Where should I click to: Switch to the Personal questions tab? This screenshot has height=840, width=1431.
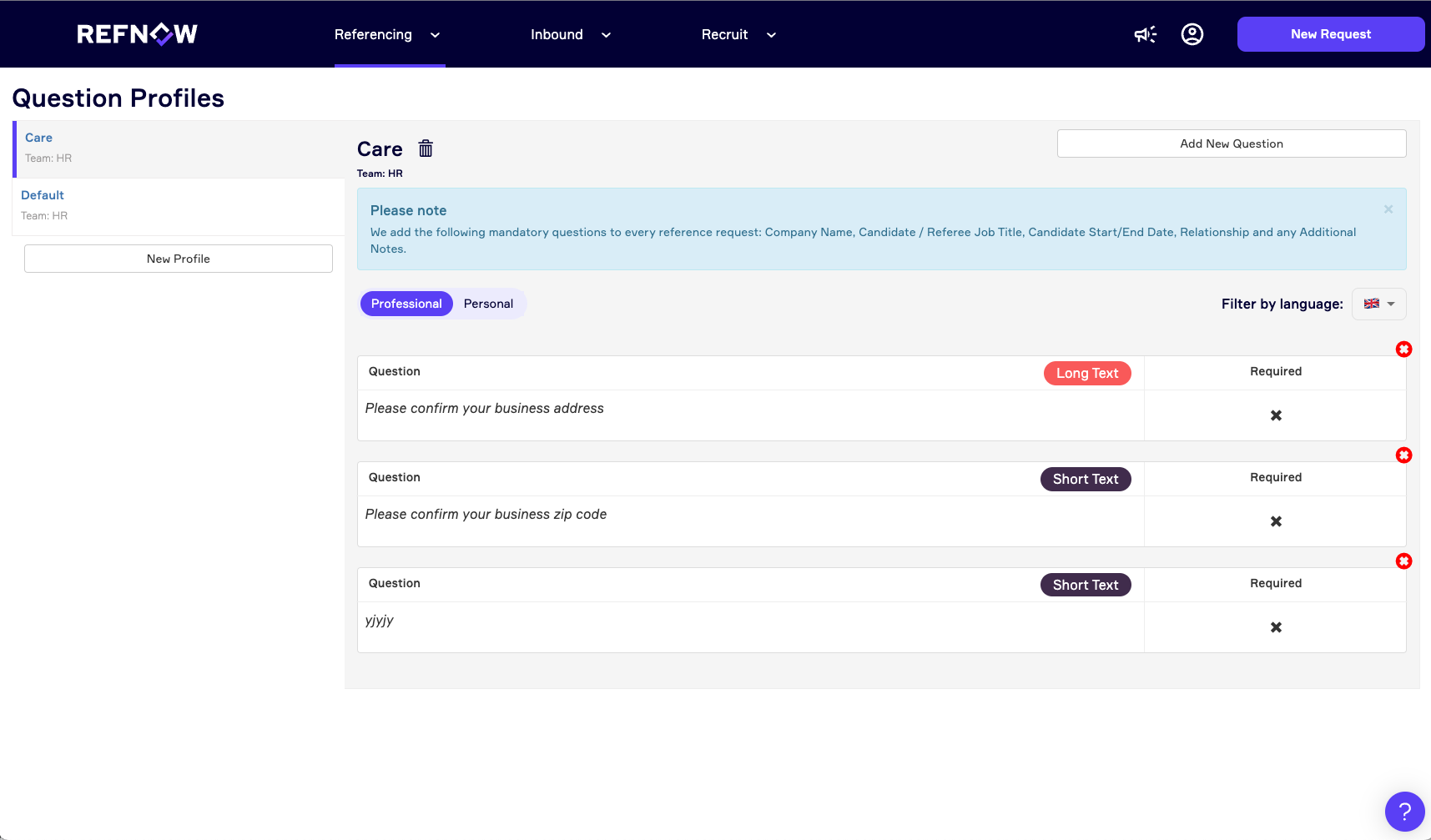coord(488,304)
